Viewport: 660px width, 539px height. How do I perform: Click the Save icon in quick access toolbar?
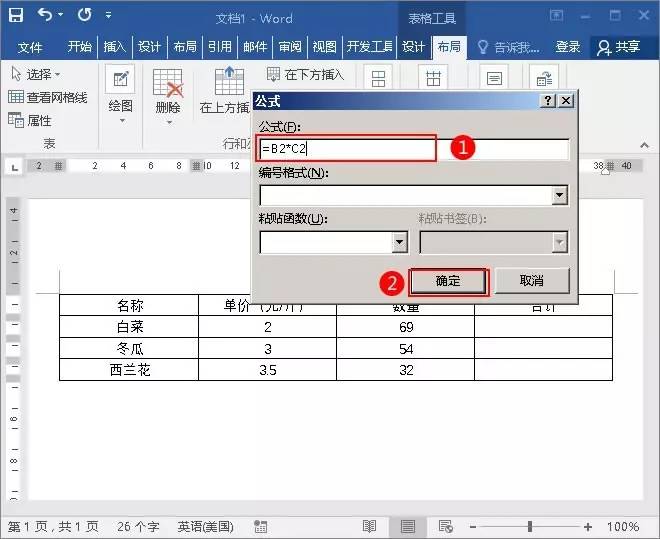point(16,16)
